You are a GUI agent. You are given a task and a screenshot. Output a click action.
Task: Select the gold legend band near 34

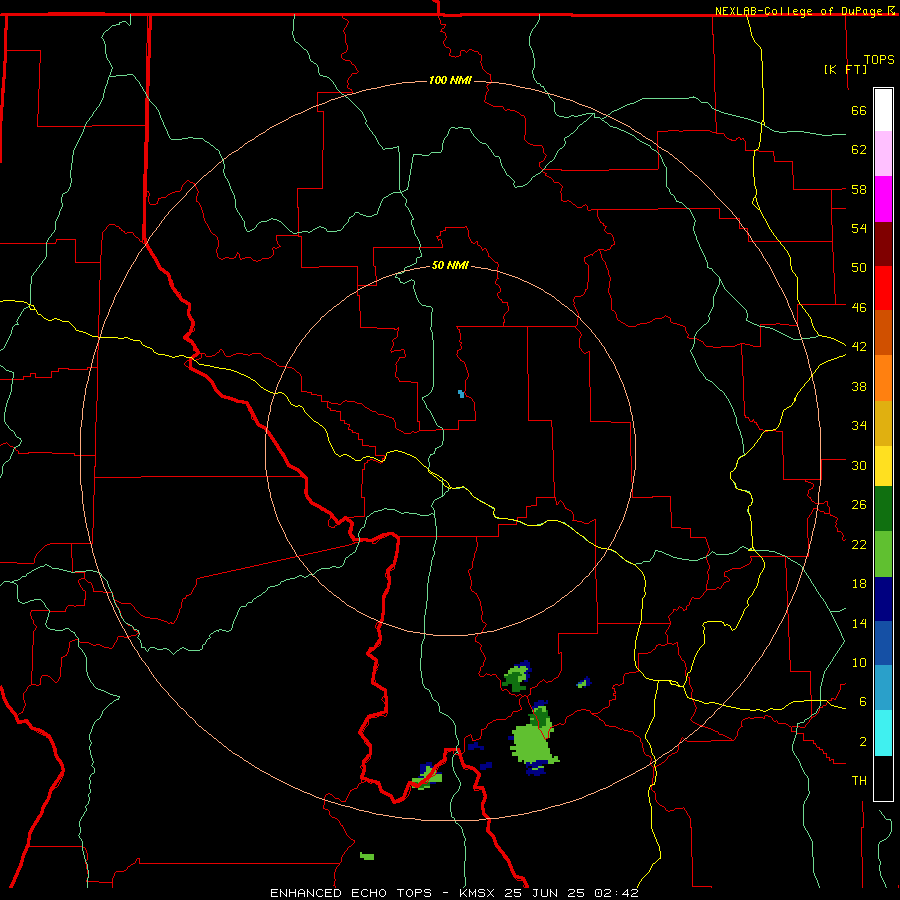883,423
